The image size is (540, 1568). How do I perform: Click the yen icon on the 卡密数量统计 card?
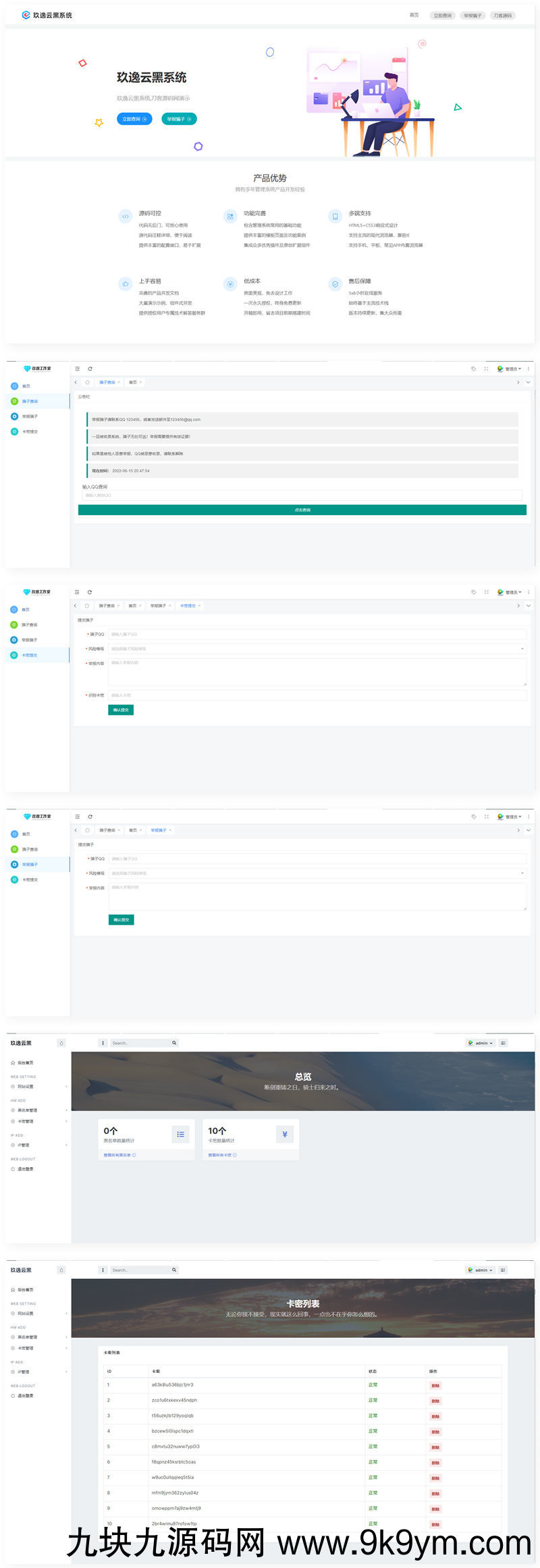coord(285,1134)
